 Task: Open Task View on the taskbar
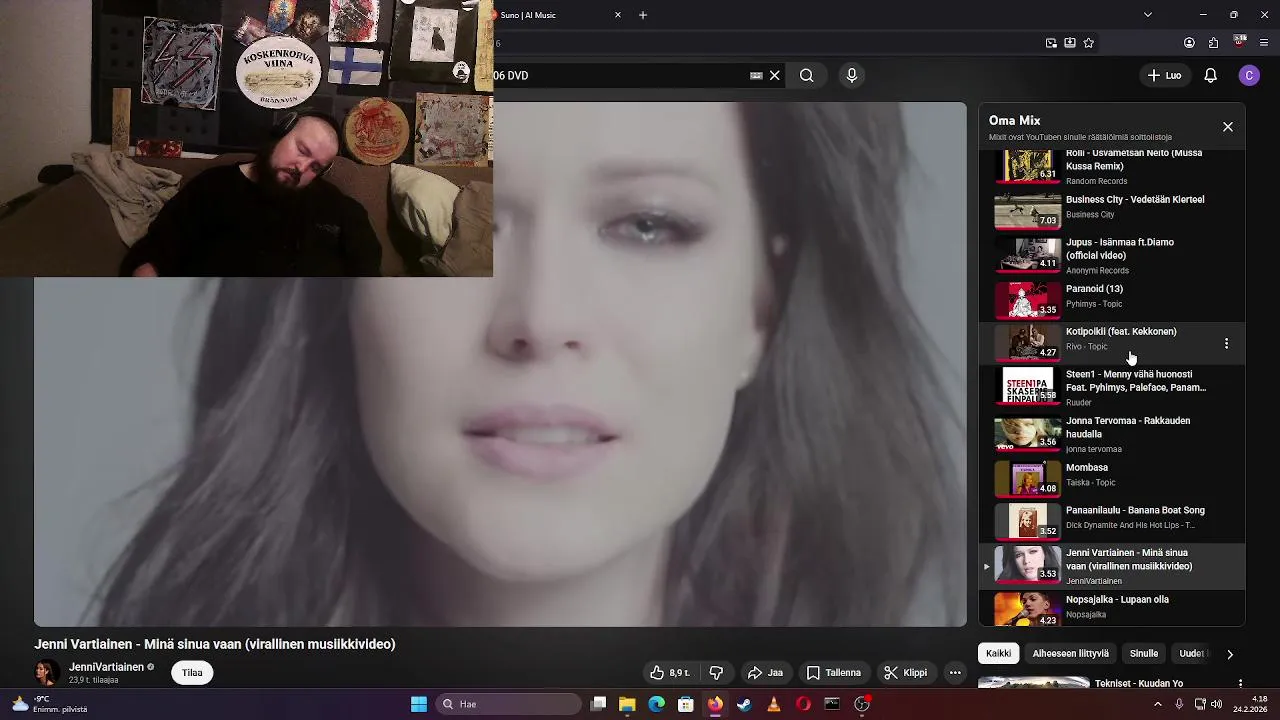[598, 704]
